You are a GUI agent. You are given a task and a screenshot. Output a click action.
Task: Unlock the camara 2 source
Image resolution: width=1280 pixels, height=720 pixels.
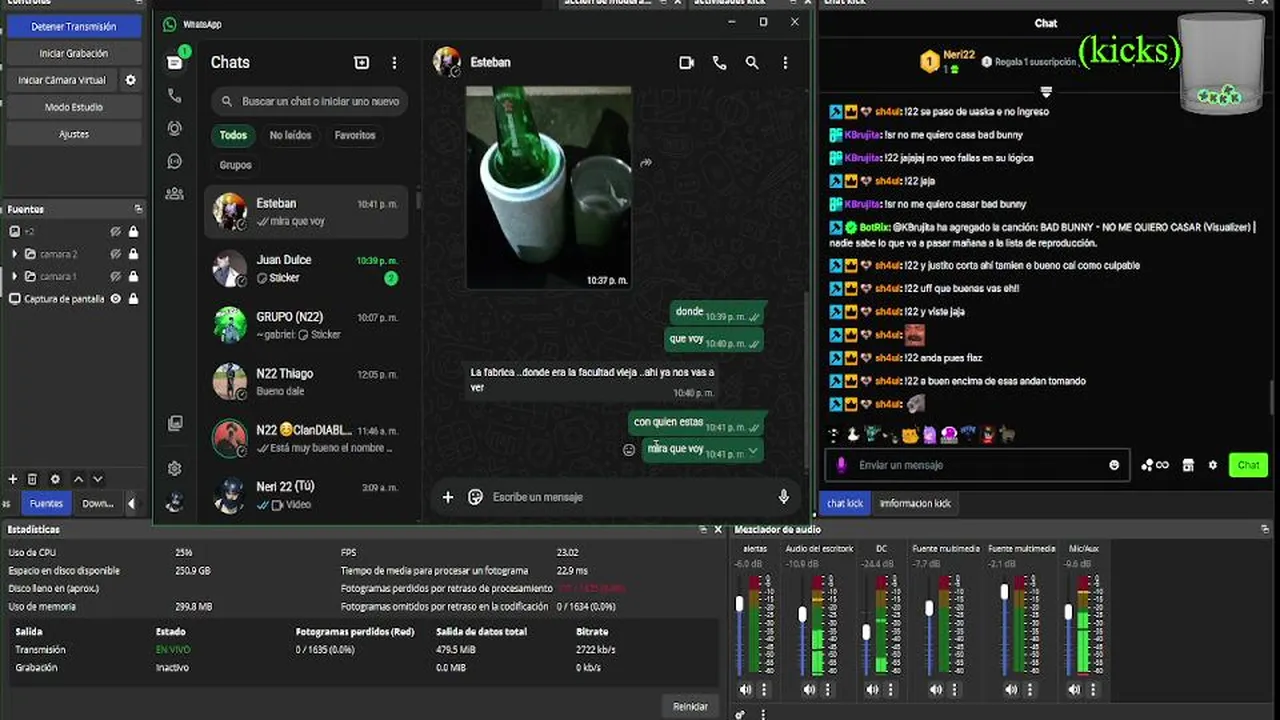click(x=133, y=254)
